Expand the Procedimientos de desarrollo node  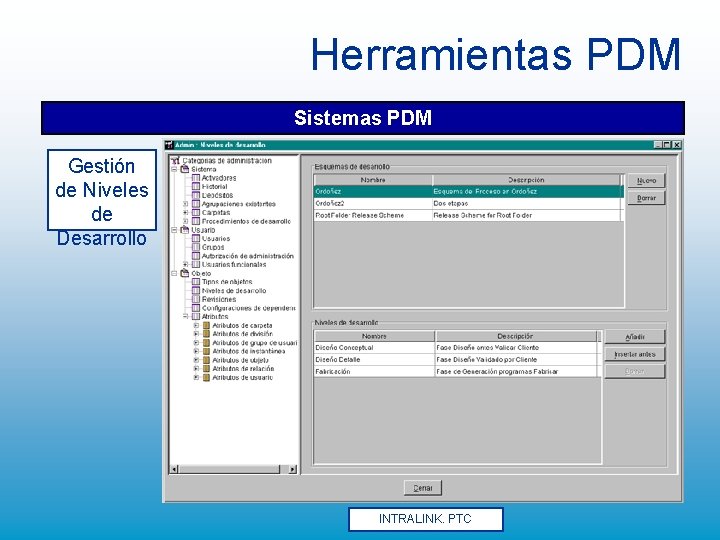(186, 221)
